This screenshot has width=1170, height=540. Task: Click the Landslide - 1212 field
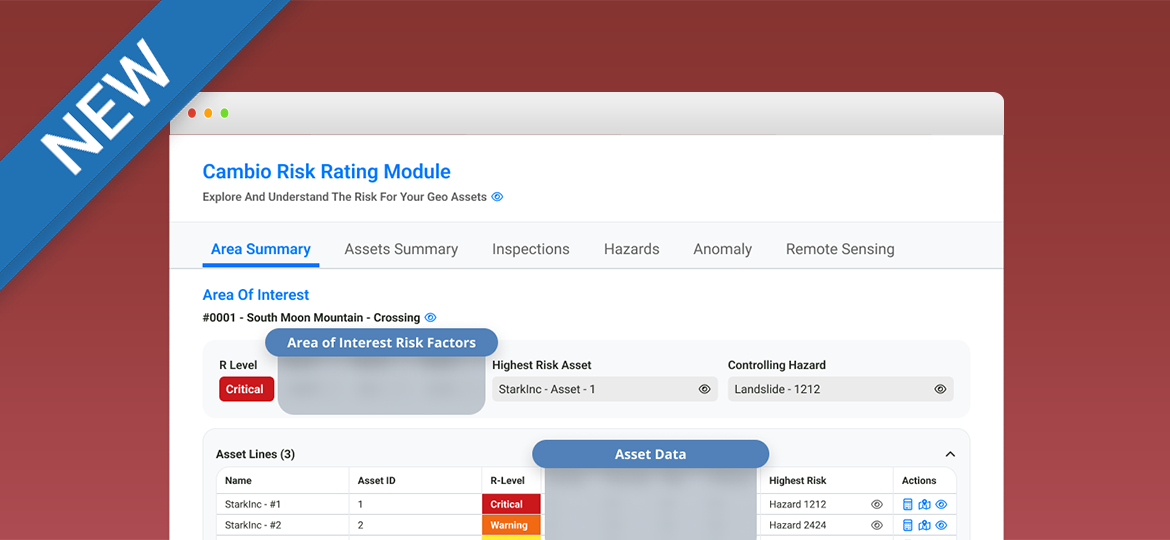(841, 389)
